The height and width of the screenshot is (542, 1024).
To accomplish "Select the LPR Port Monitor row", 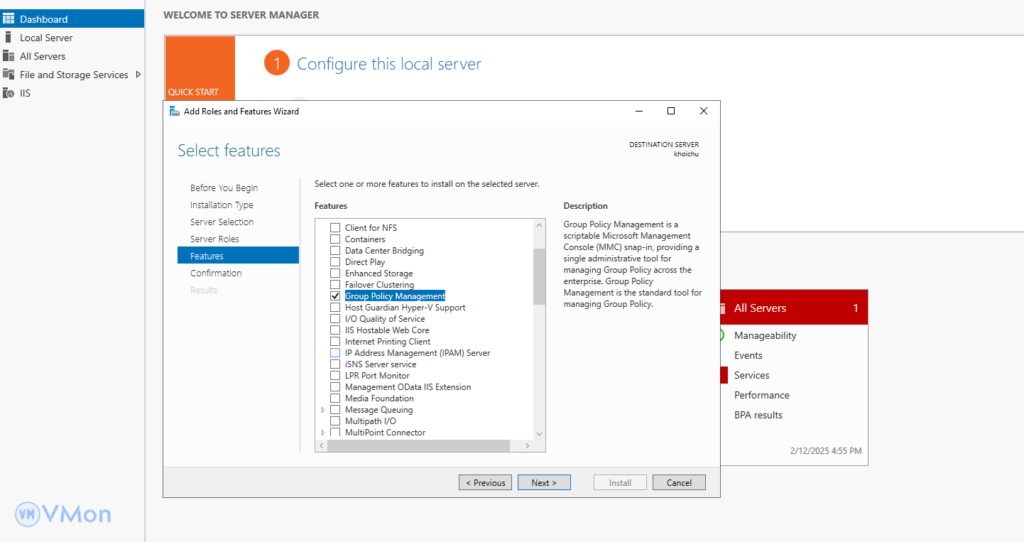I will [377, 375].
